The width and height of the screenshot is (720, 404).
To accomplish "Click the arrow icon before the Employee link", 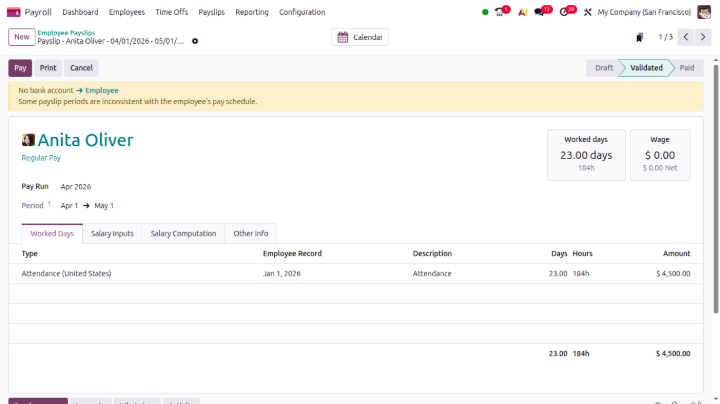I will coord(79,90).
